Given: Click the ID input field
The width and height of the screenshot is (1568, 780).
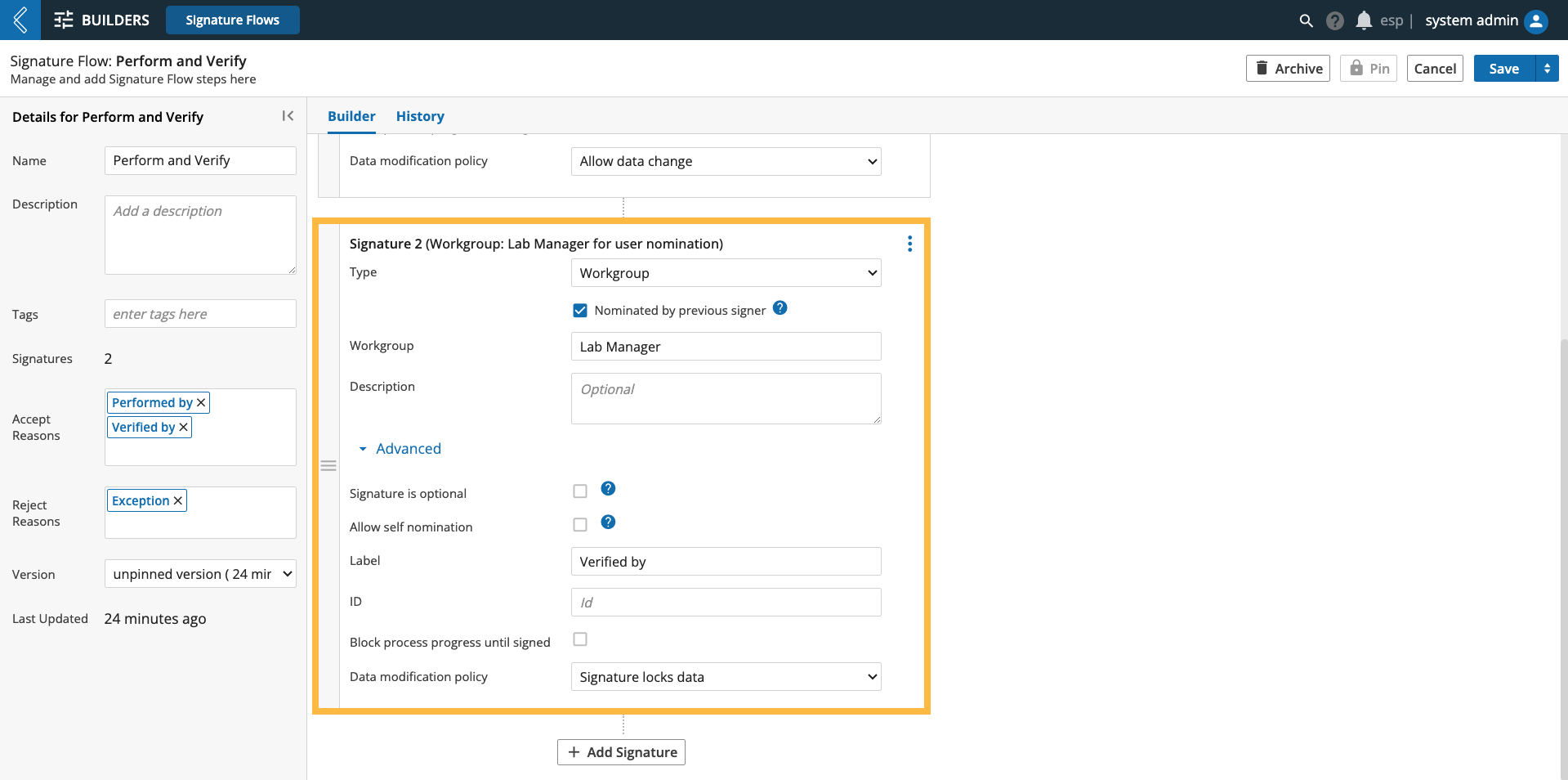Looking at the screenshot, I should [726, 603].
